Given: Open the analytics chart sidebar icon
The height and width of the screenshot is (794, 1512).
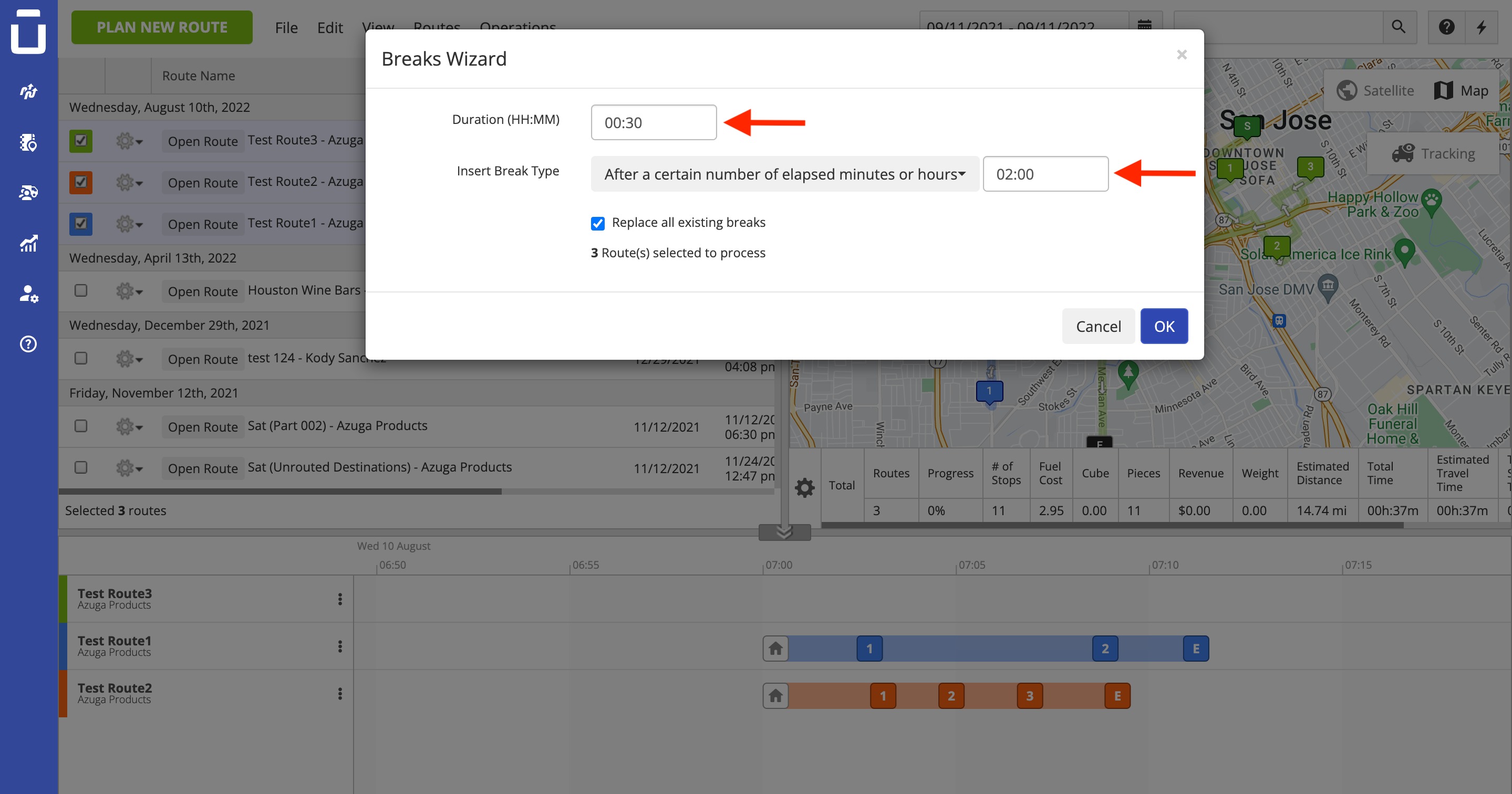Looking at the screenshot, I should pos(28,243).
